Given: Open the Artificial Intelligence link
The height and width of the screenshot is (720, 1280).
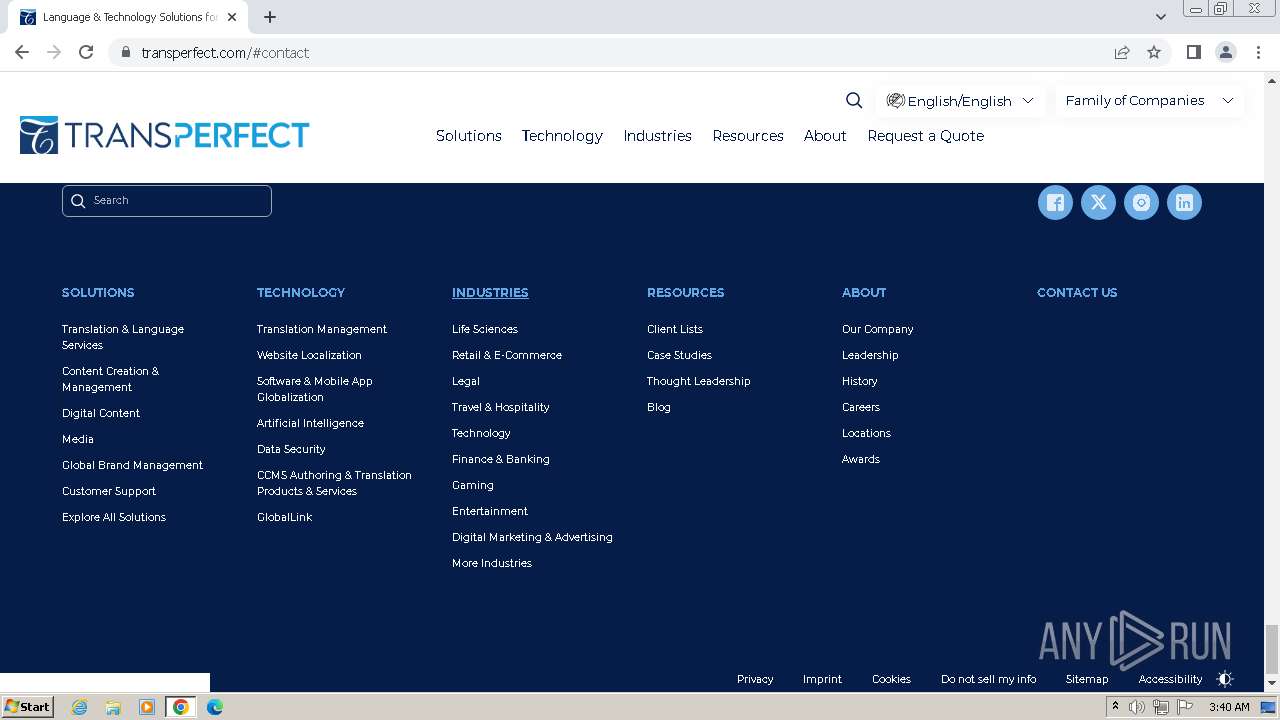Looking at the screenshot, I should pos(310,423).
